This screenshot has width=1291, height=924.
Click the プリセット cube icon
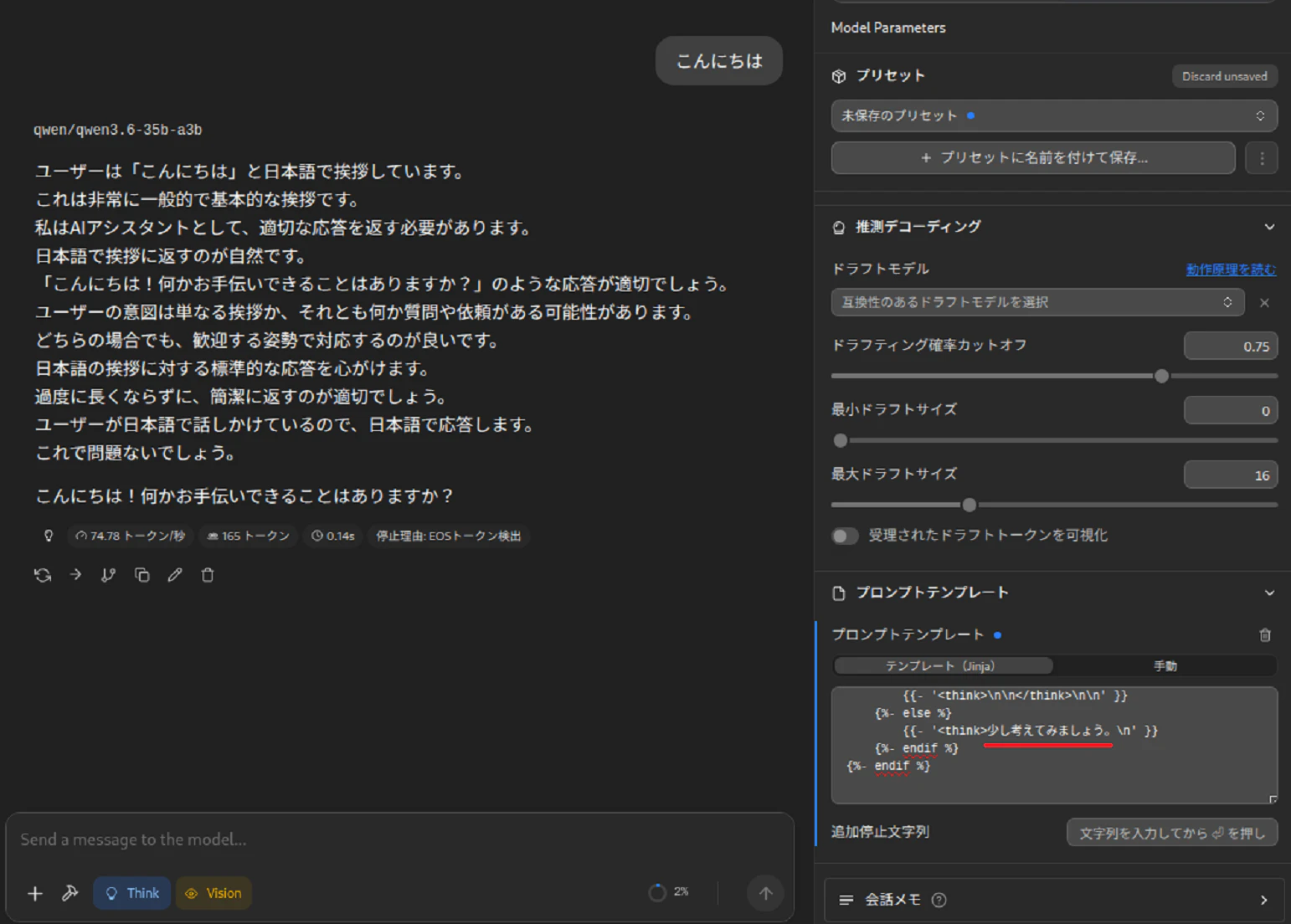(x=839, y=76)
